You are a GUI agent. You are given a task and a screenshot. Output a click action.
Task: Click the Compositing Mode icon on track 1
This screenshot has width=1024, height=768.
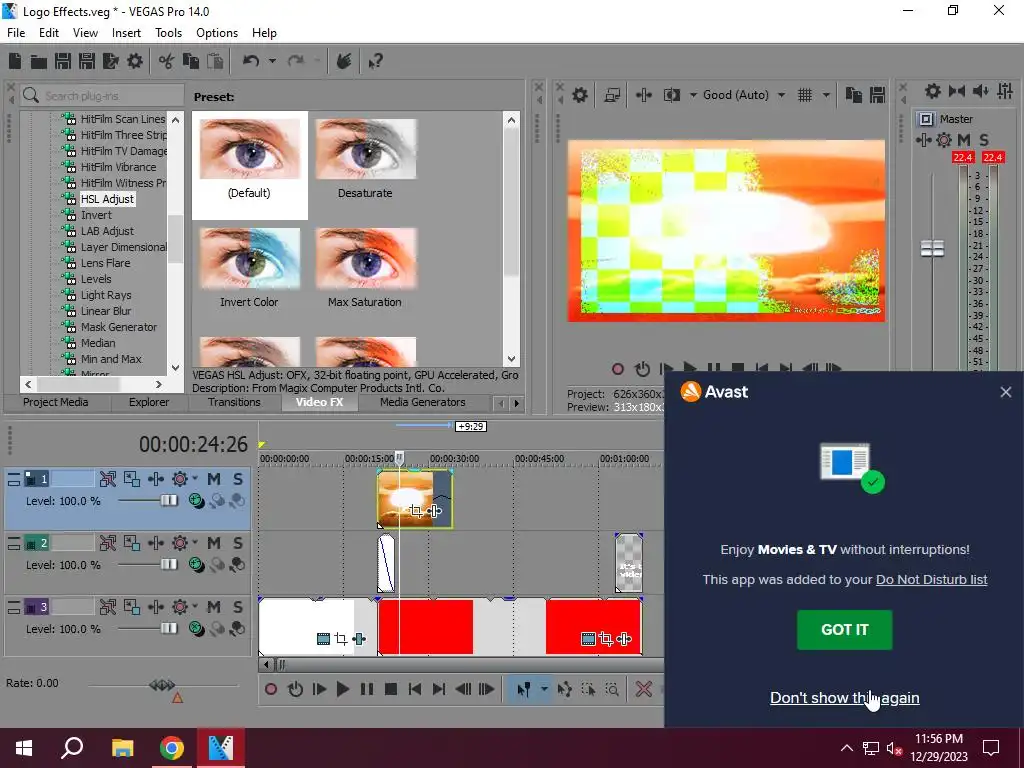195,501
